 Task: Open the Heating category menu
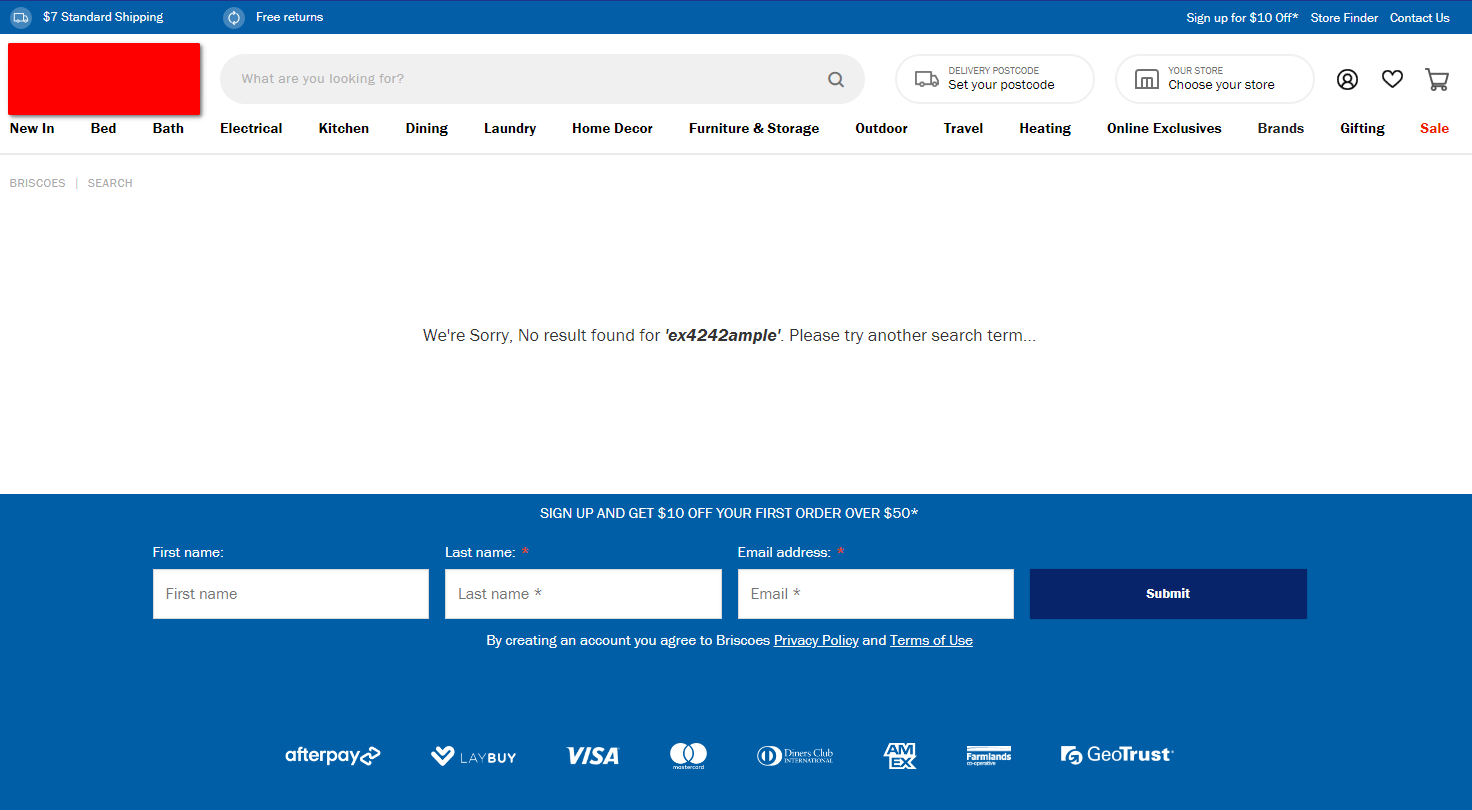(1045, 128)
